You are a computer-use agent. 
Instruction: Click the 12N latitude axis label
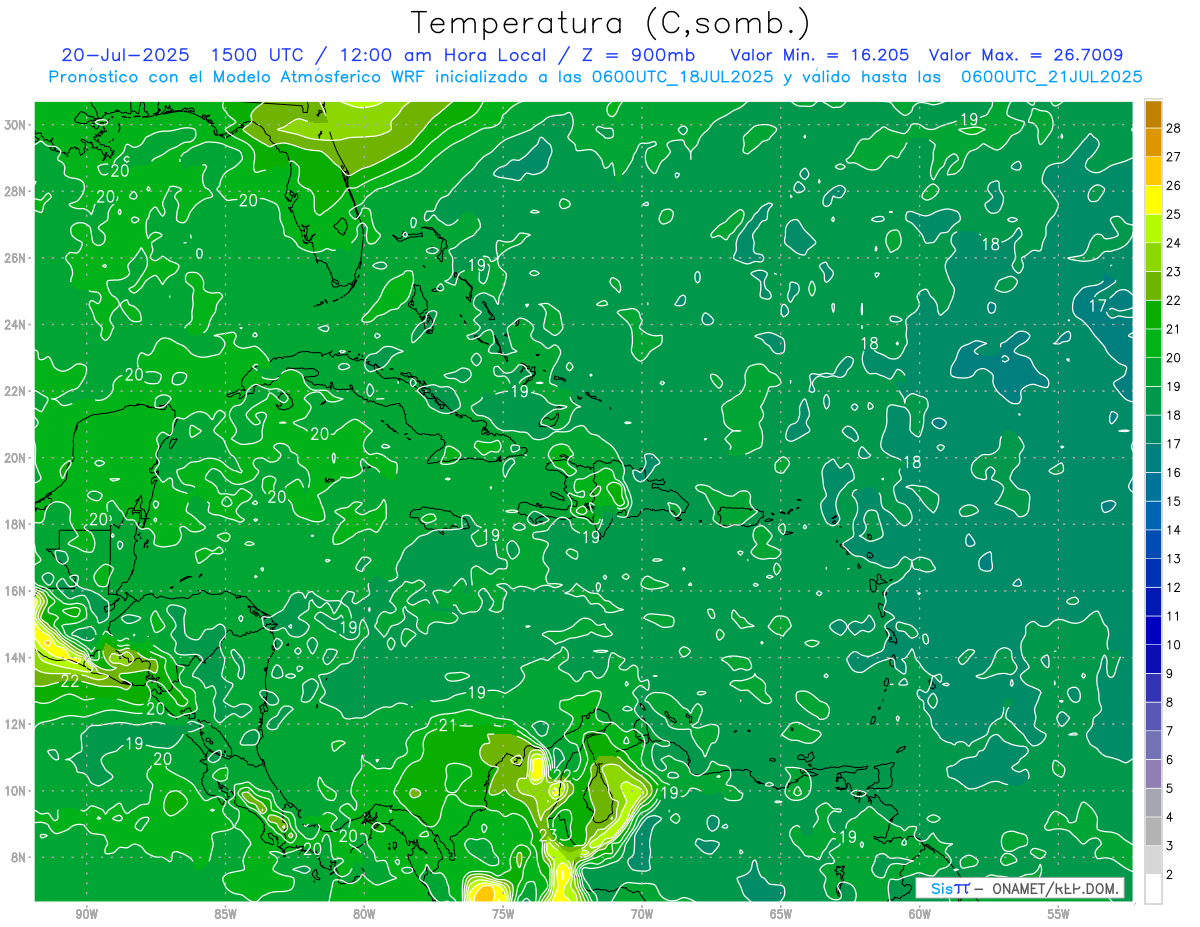pyautogui.click(x=16, y=724)
